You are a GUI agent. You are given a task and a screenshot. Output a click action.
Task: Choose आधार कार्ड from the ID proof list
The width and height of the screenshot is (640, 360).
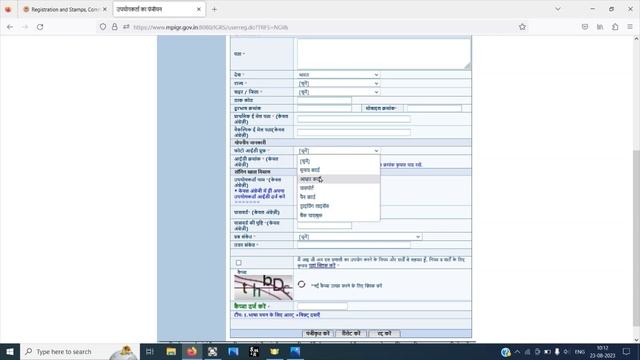[339, 179]
